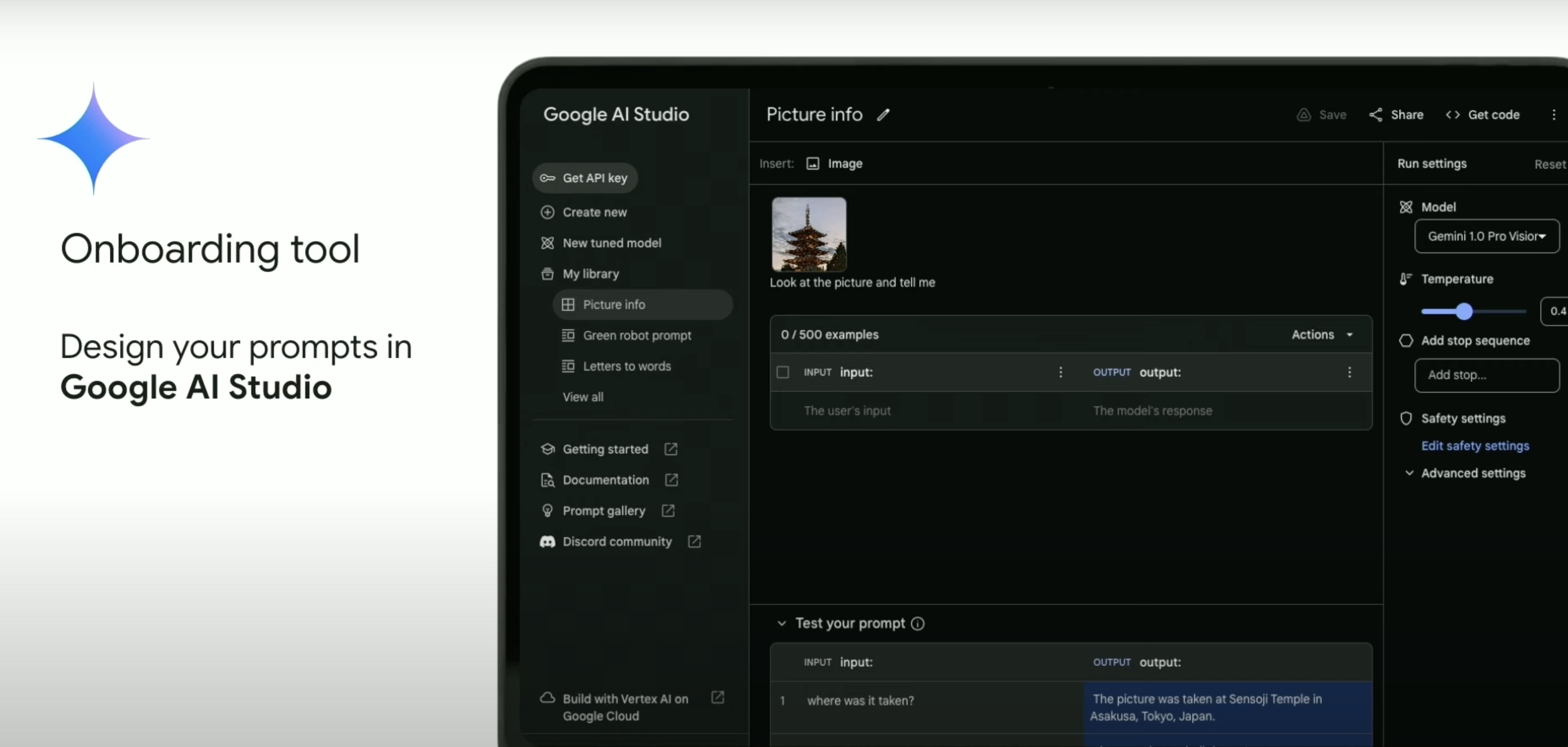The image size is (1568, 747).
Task: Open three-dot menu of the input column
Action: tap(1061, 372)
